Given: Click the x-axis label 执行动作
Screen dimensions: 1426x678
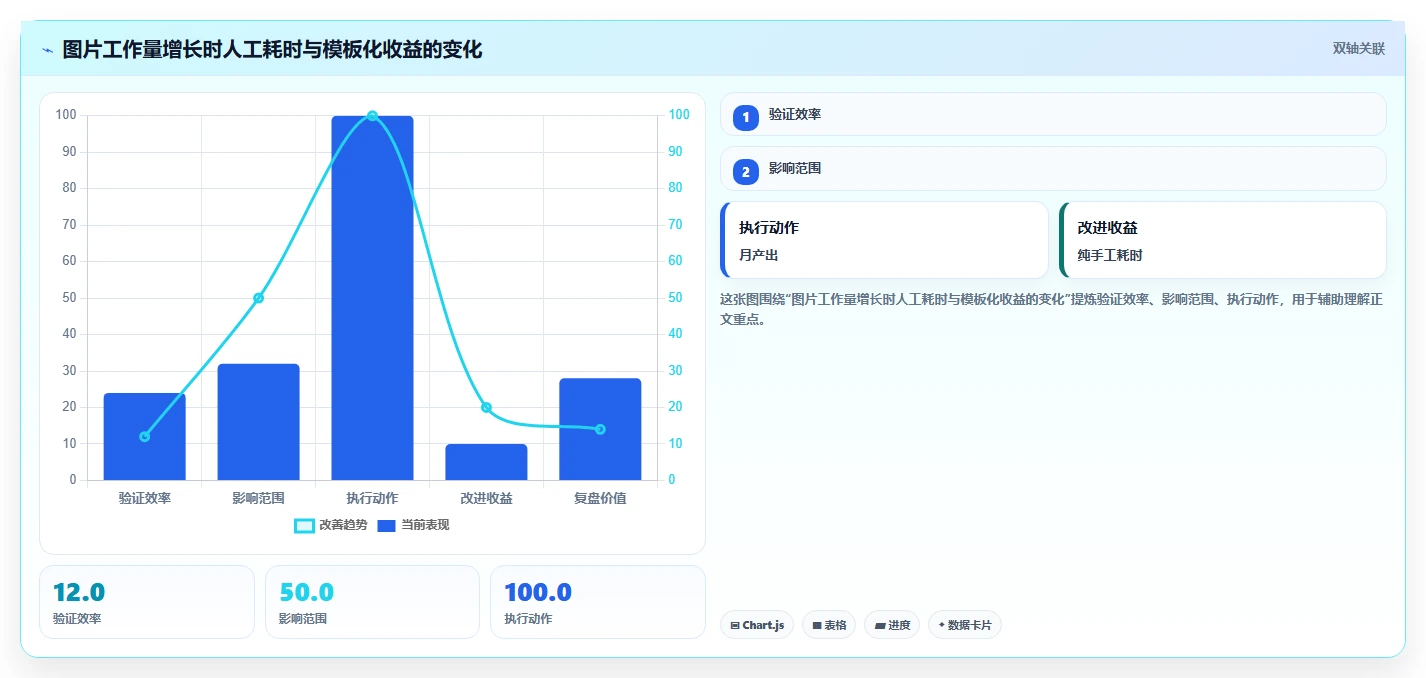Looking at the screenshot, I should pos(372,498).
